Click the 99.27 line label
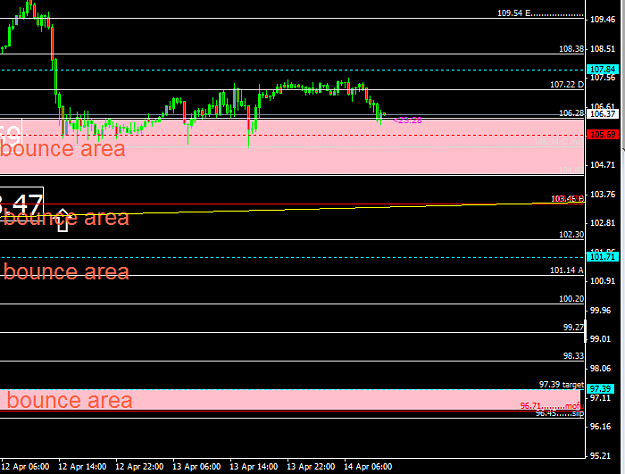 point(573,327)
